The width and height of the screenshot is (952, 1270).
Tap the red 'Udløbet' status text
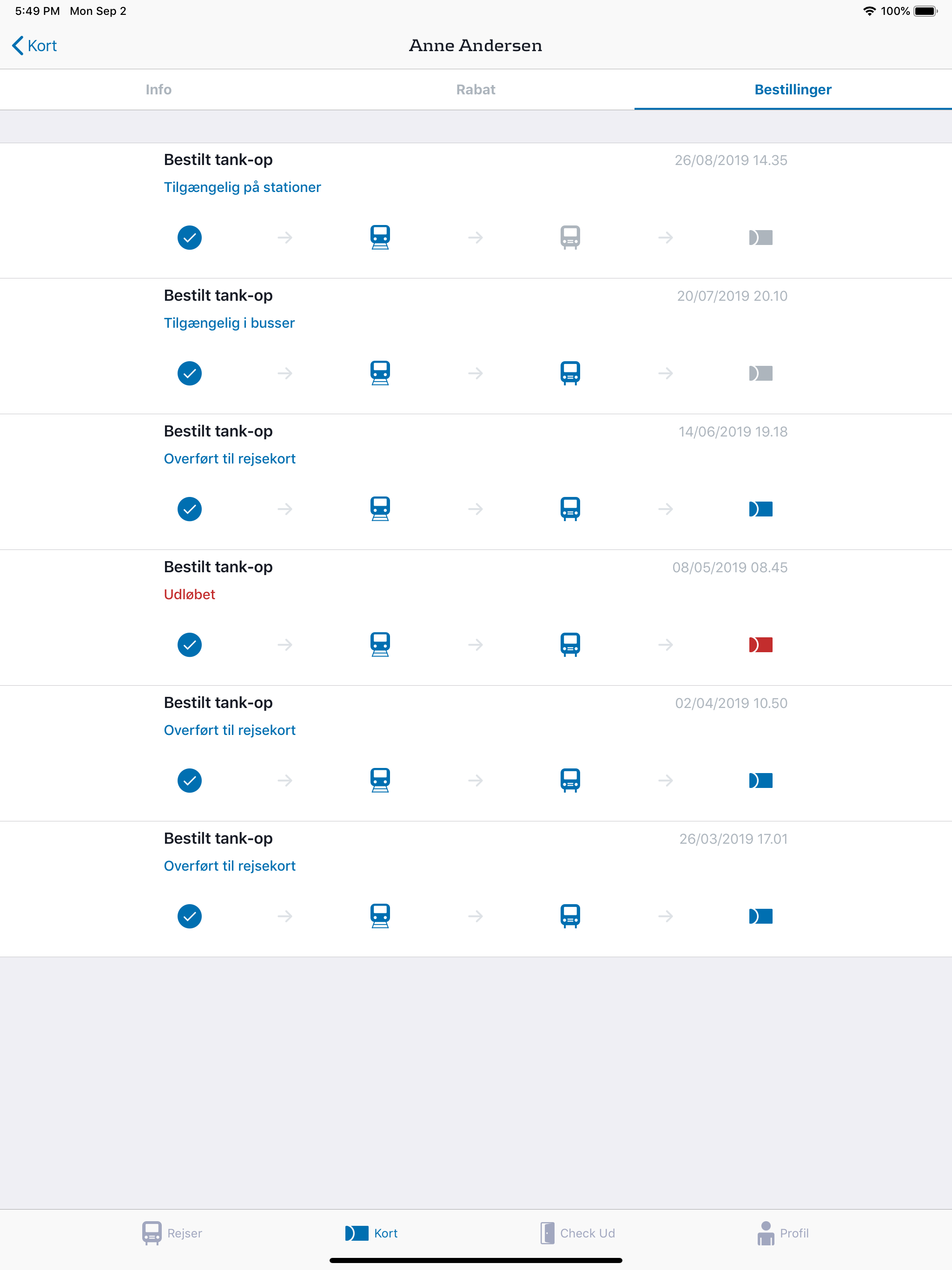(190, 594)
